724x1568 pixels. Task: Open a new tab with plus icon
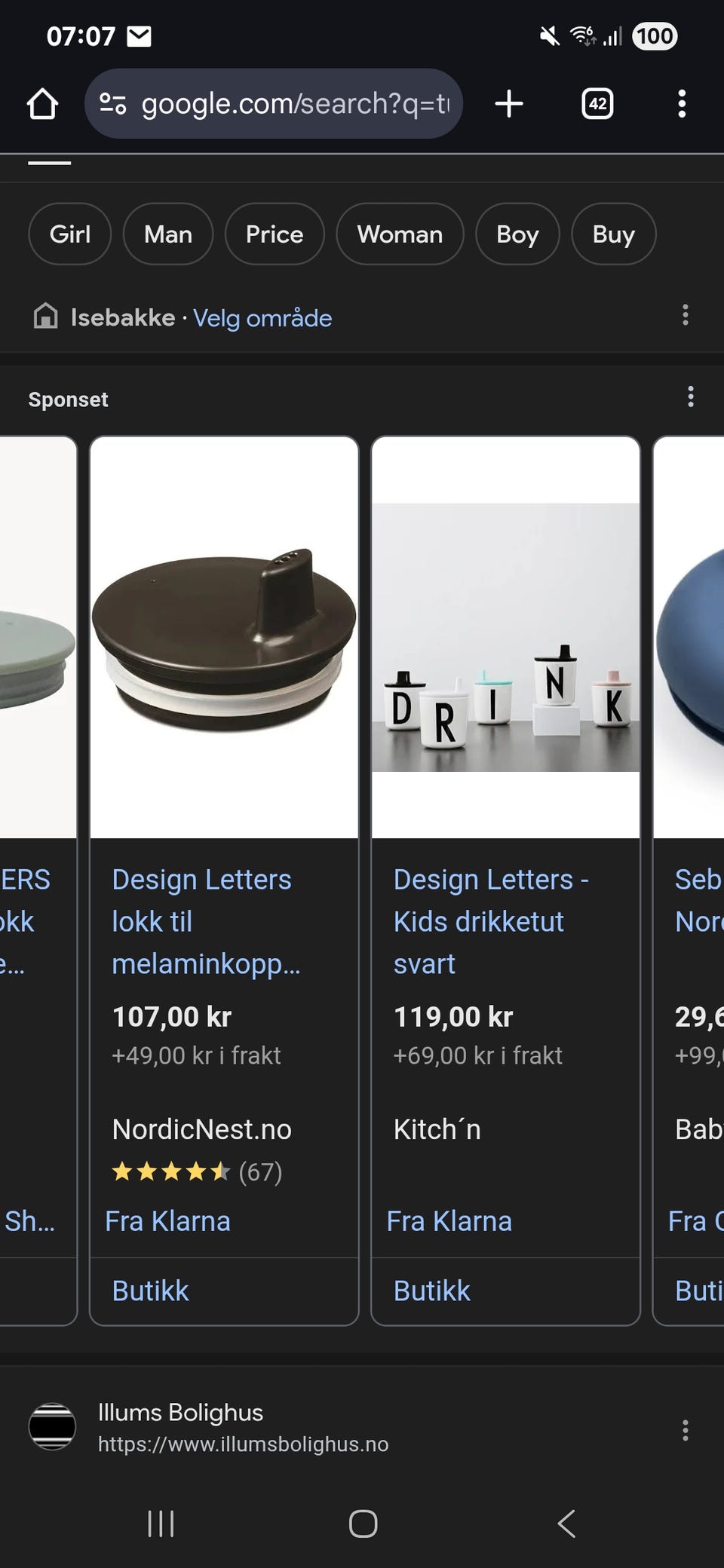coord(509,103)
